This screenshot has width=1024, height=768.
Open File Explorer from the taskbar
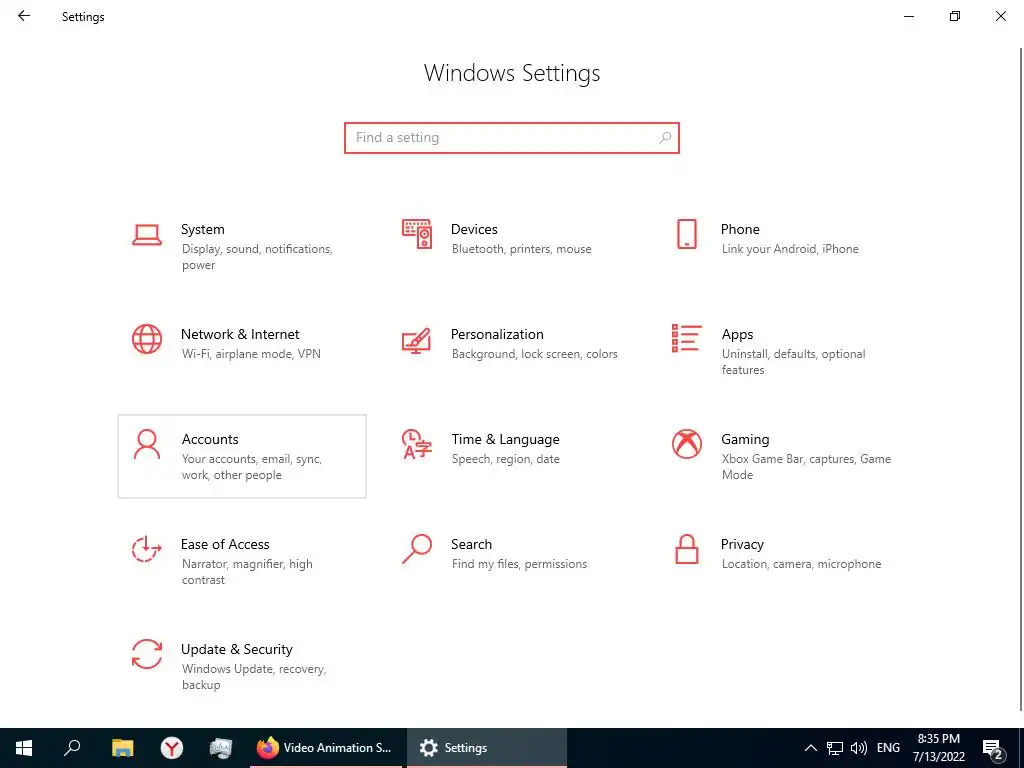click(x=122, y=748)
